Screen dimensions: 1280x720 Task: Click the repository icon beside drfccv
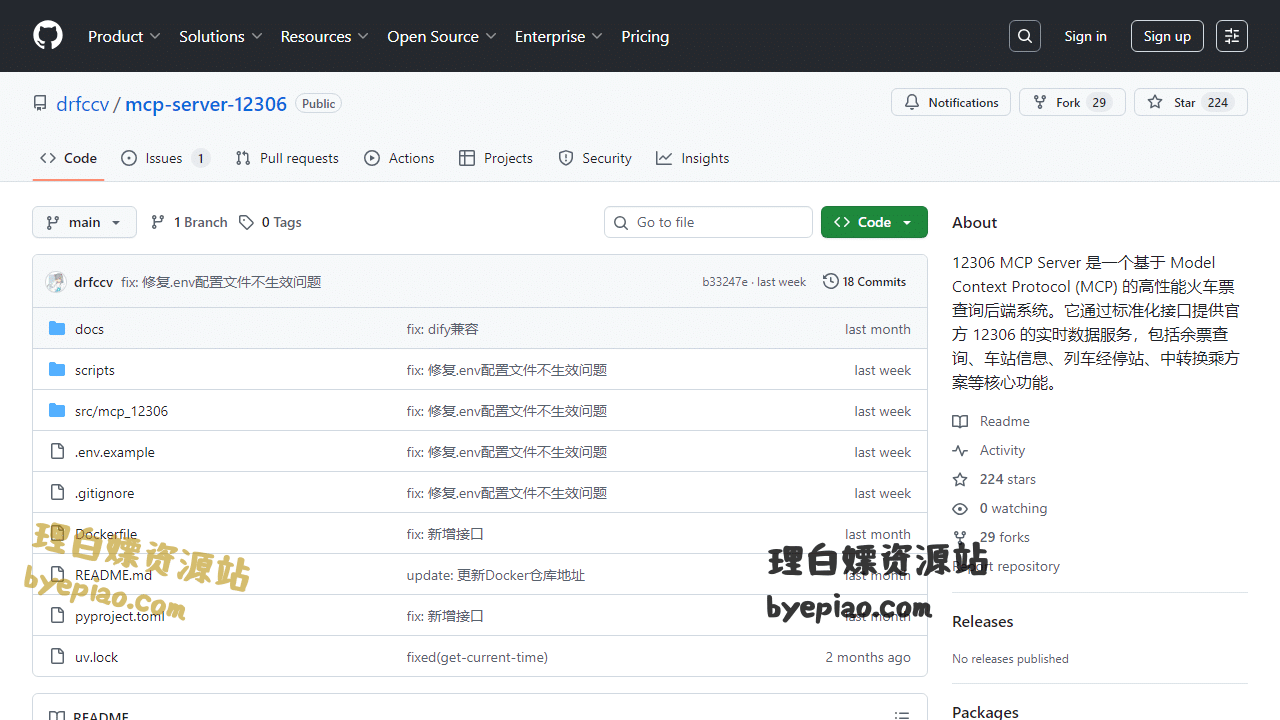pos(40,103)
